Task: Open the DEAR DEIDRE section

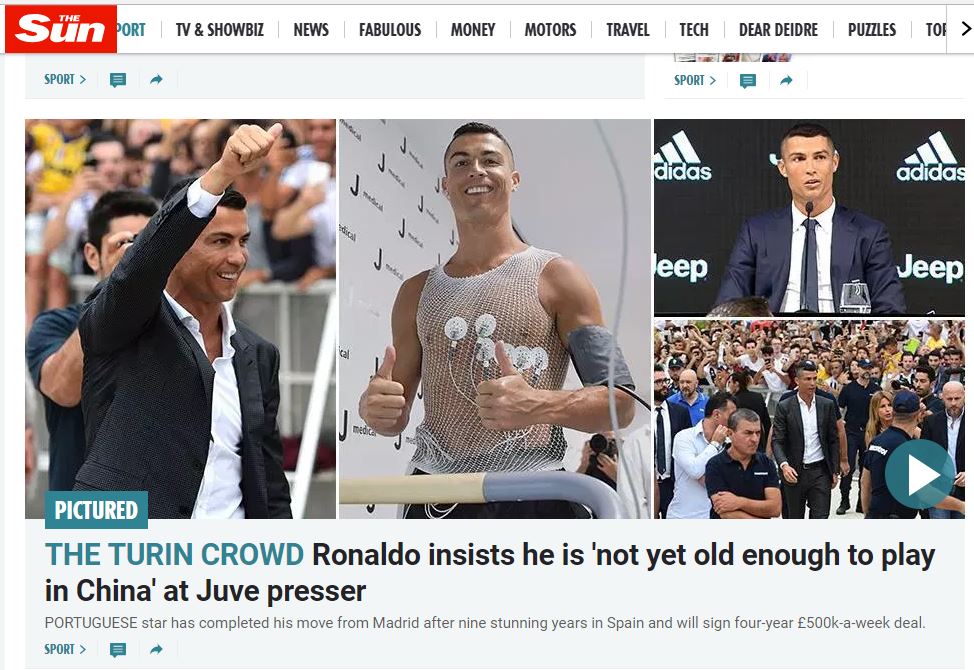Action: 778,29
